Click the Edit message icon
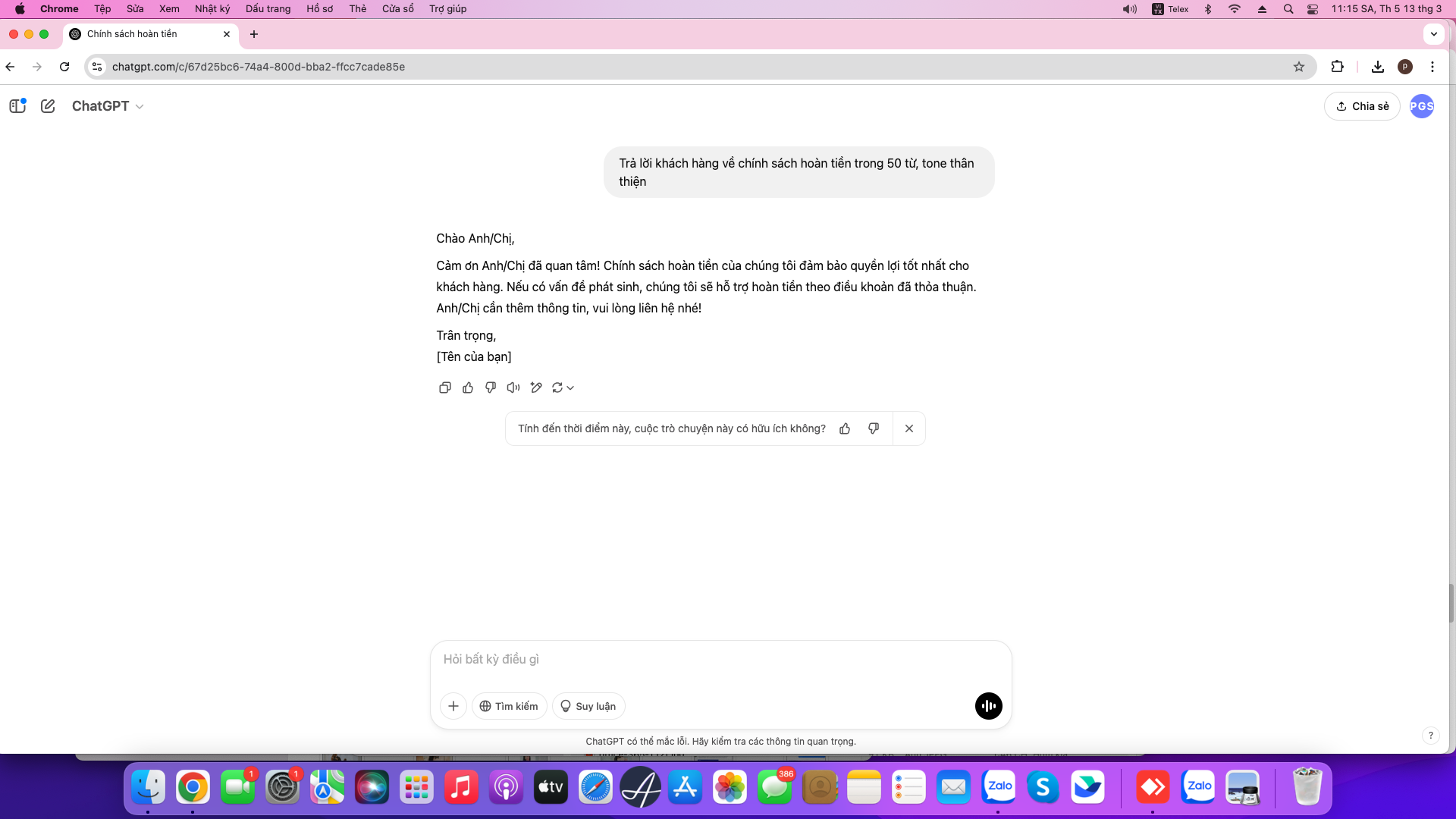1456x819 pixels. pos(536,387)
